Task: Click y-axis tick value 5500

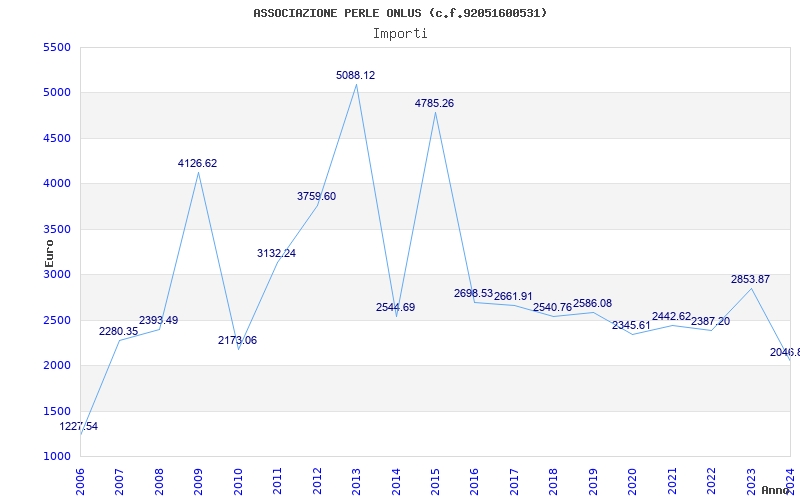Action: coord(57,47)
